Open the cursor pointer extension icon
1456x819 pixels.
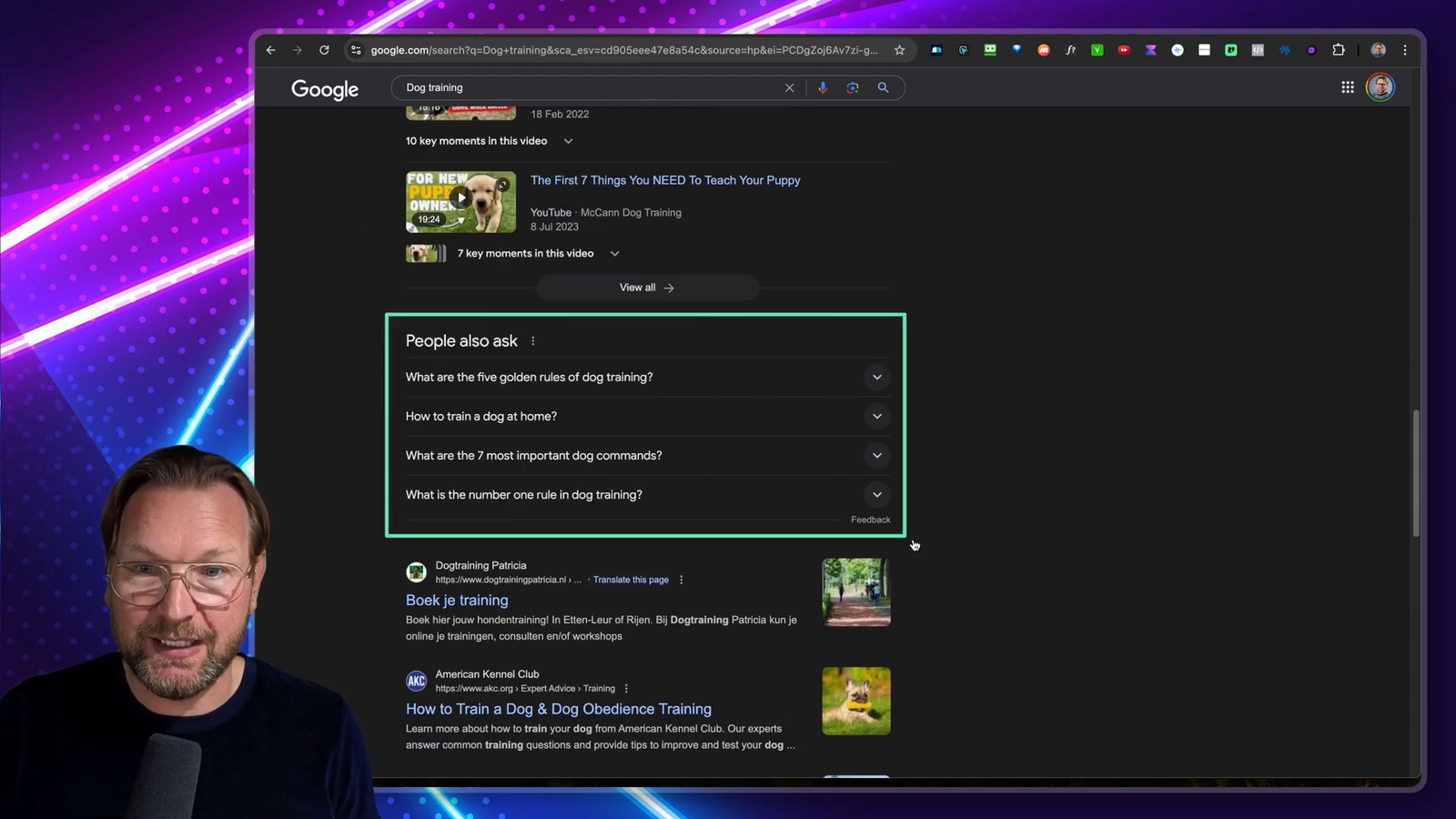pos(963,50)
